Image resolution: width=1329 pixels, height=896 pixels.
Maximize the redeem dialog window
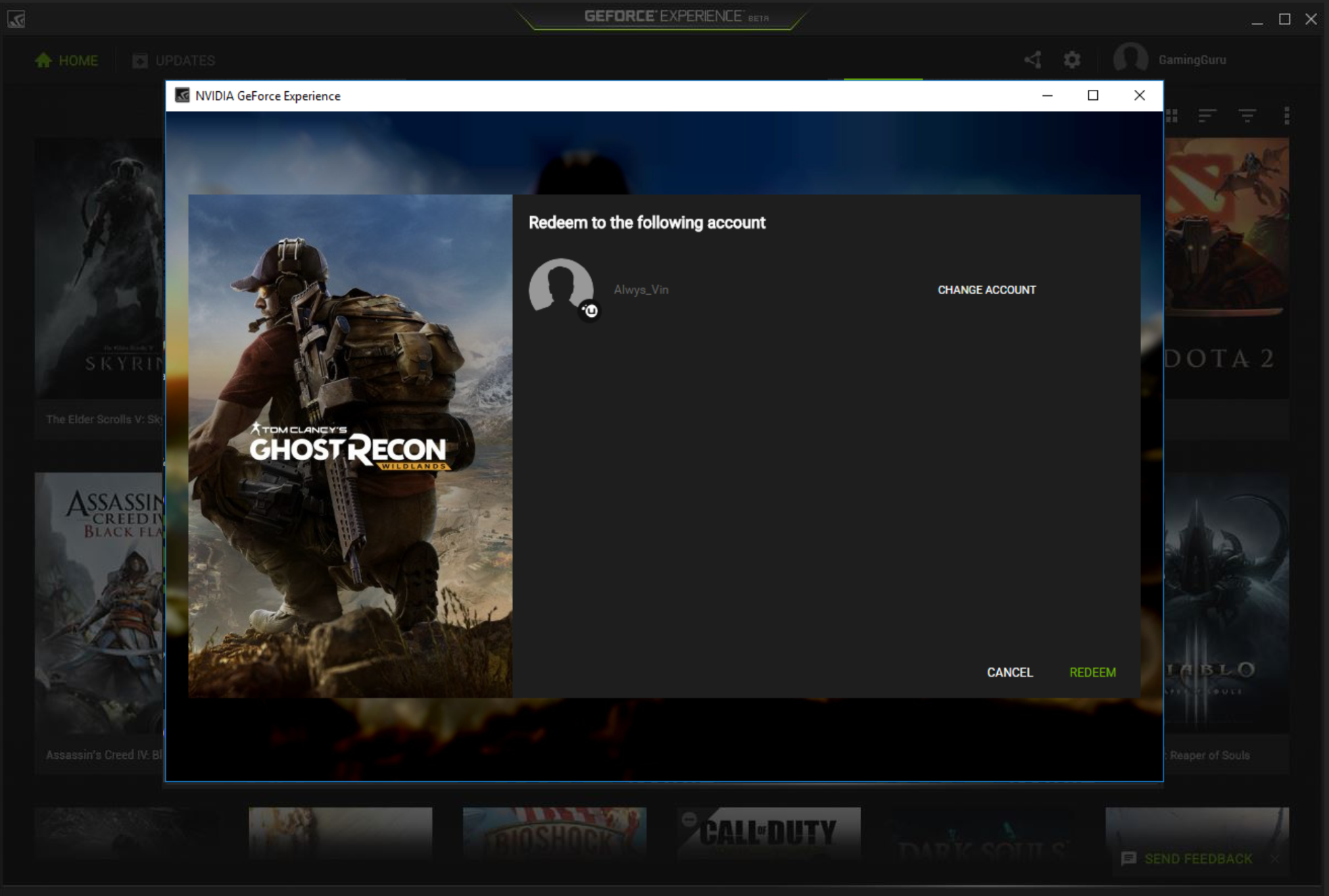pyautogui.click(x=1092, y=95)
